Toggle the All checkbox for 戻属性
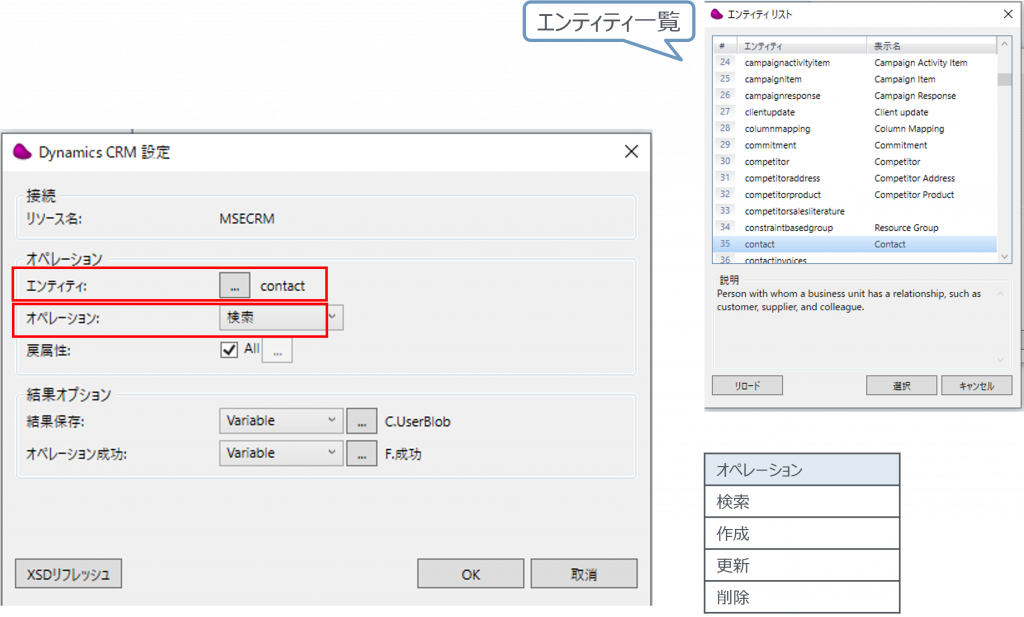 pos(228,349)
